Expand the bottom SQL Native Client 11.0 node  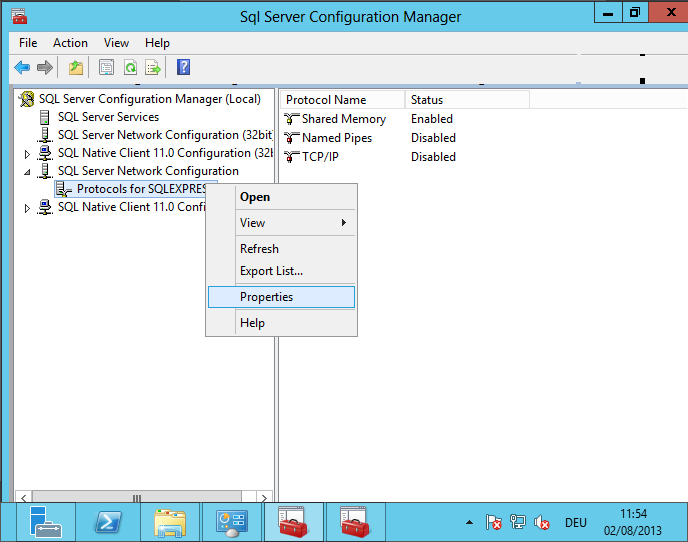pos(28,208)
